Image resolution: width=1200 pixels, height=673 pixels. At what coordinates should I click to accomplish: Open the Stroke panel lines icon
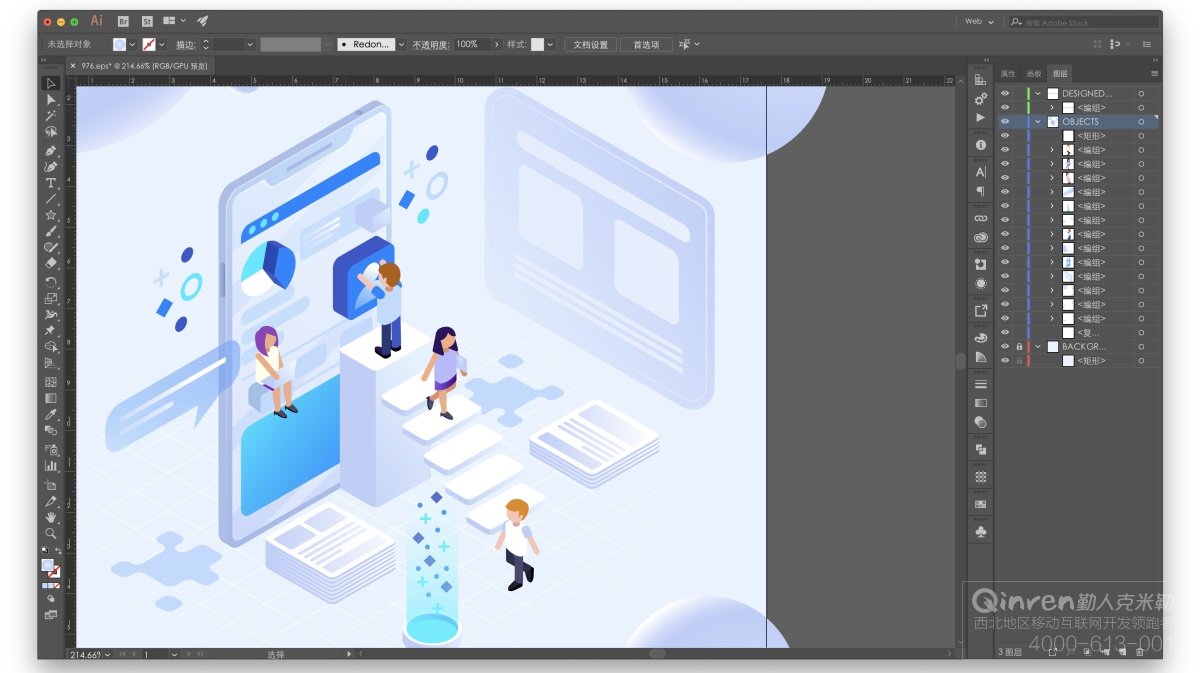pos(981,384)
